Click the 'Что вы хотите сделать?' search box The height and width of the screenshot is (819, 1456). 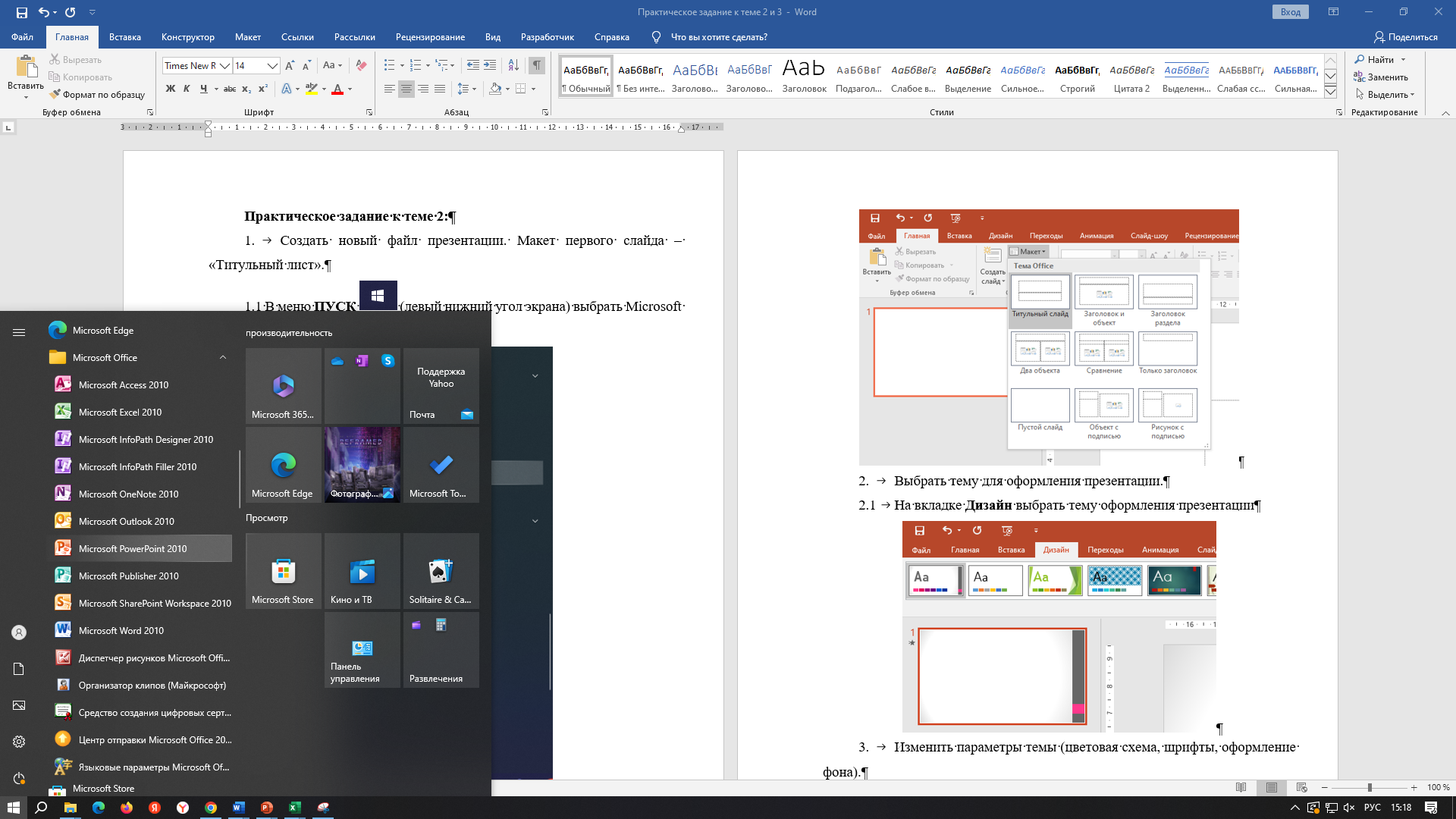719,36
